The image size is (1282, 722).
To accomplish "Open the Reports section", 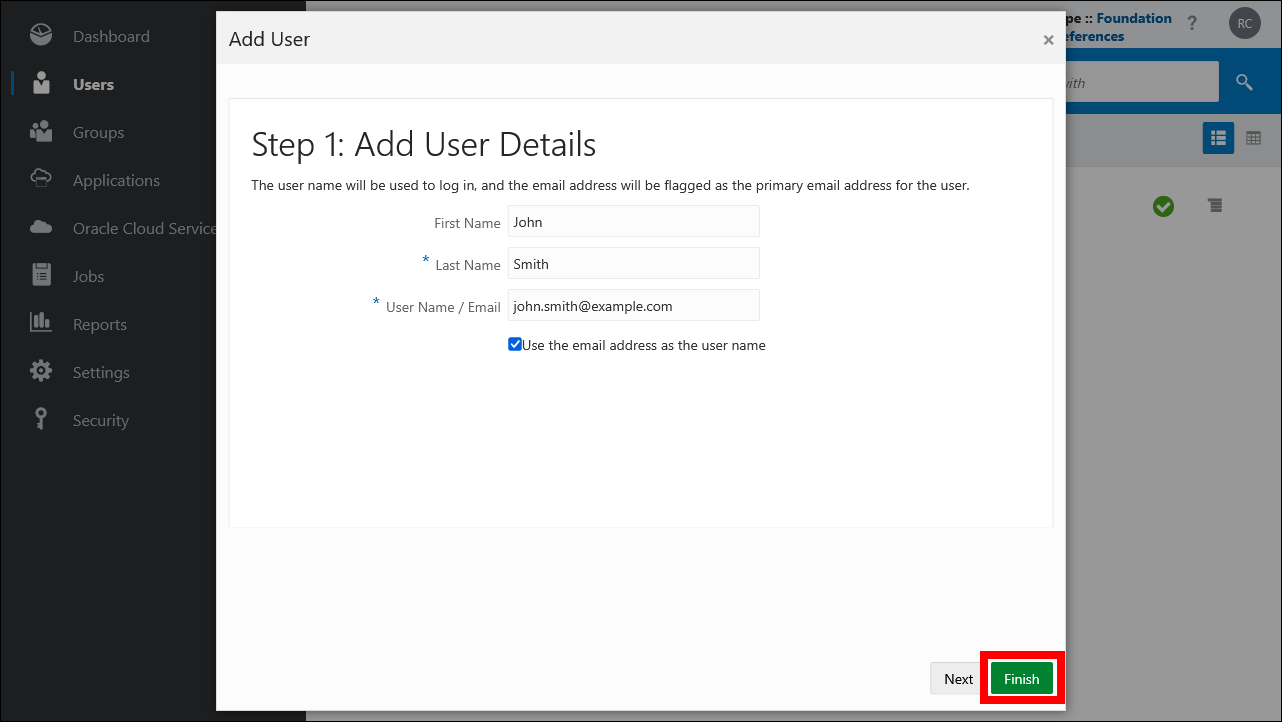I will click(99, 324).
